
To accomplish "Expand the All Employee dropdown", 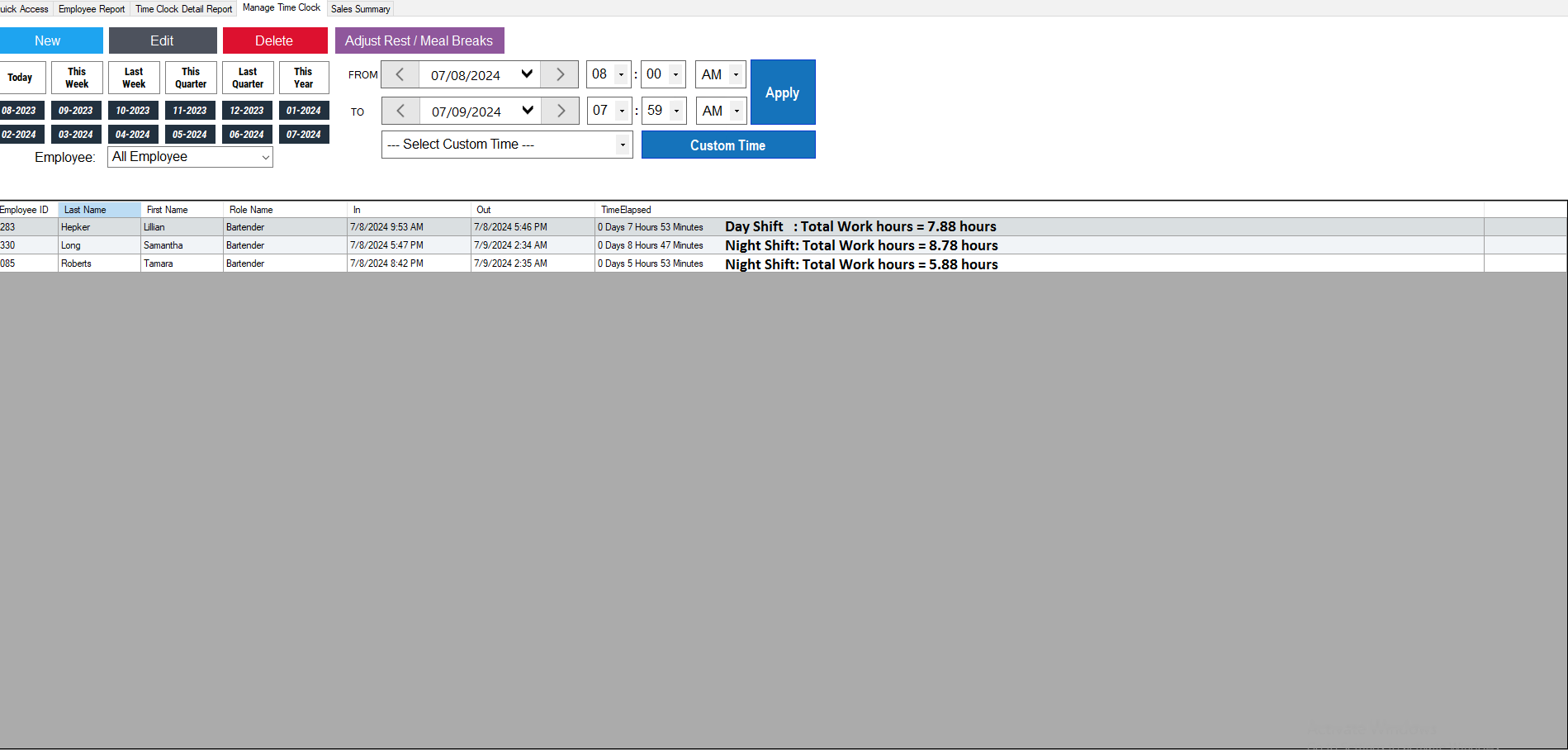I will [x=265, y=157].
